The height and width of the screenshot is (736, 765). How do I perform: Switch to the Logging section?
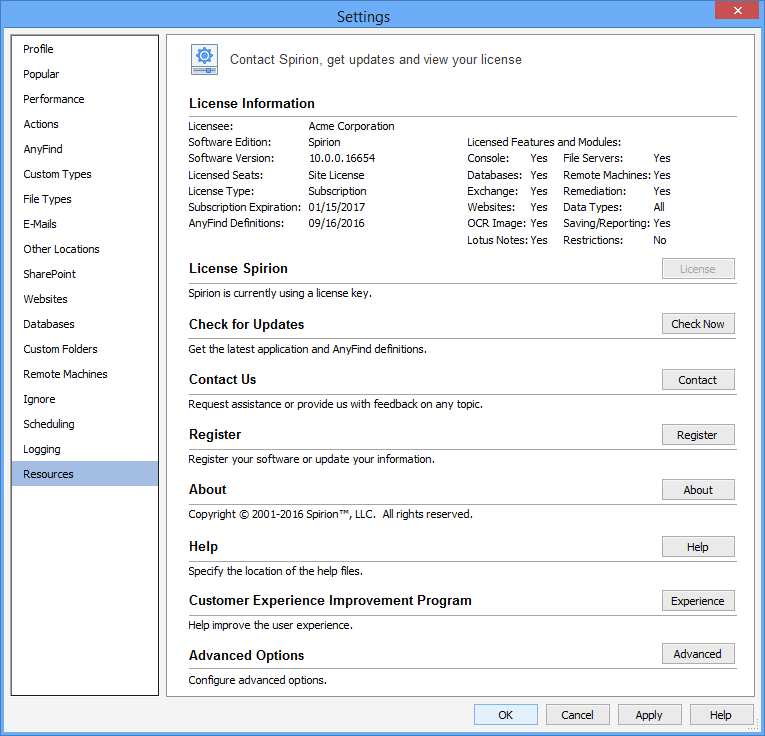[x=42, y=449]
